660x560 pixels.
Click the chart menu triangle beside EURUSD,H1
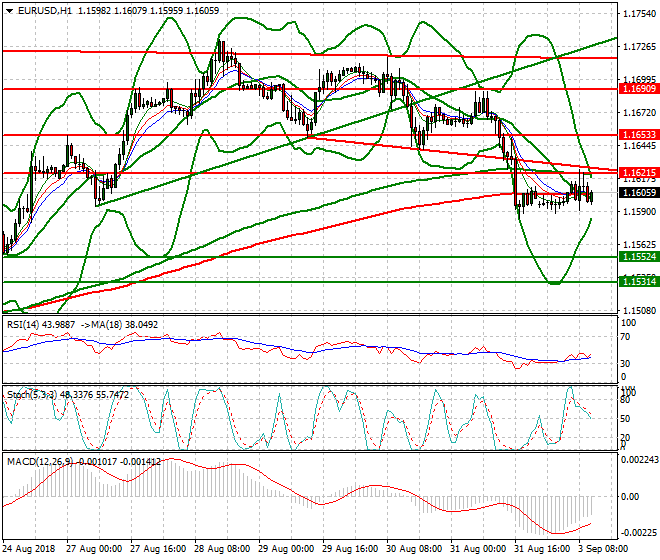pyautogui.click(x=9, y=11)
